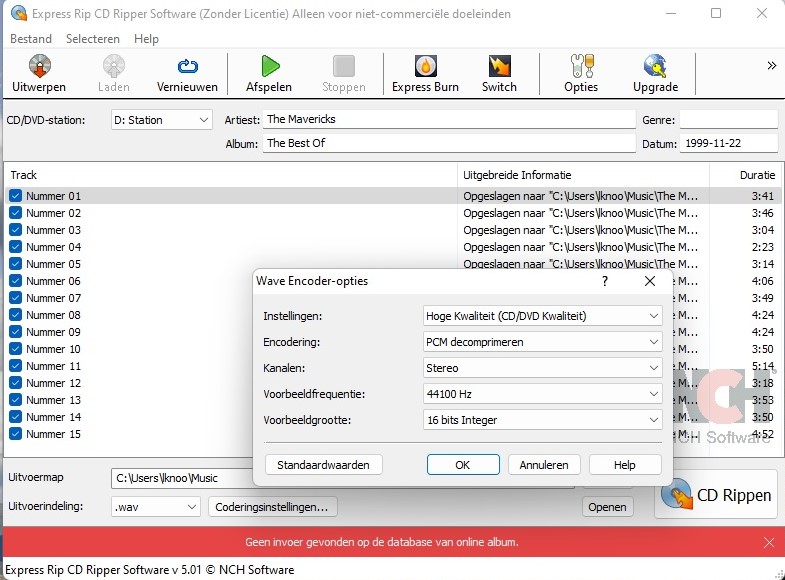Click the CD Rippen button

[716, 494]
